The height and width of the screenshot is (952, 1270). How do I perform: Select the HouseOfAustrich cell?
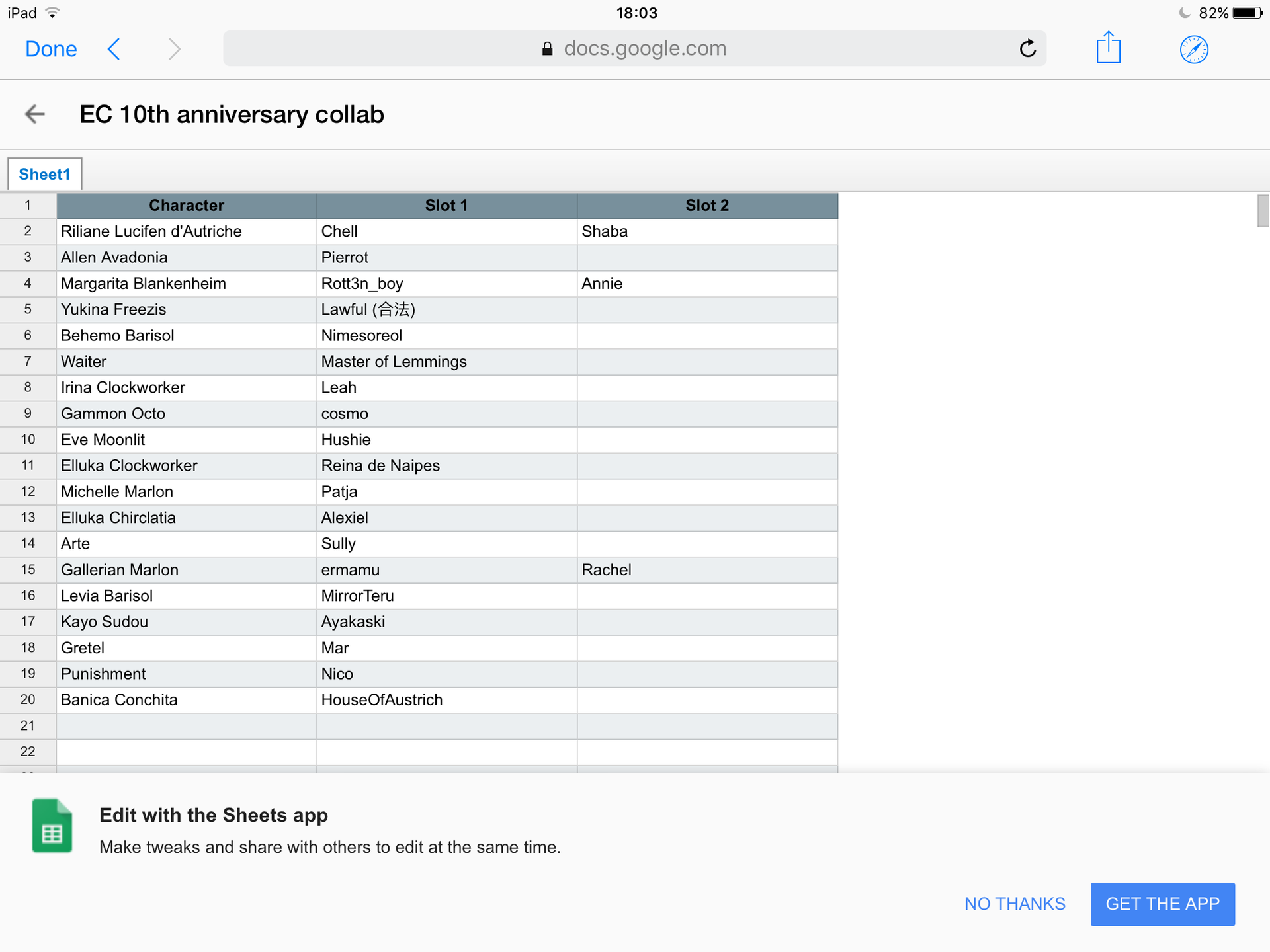(x=446, y=699)
